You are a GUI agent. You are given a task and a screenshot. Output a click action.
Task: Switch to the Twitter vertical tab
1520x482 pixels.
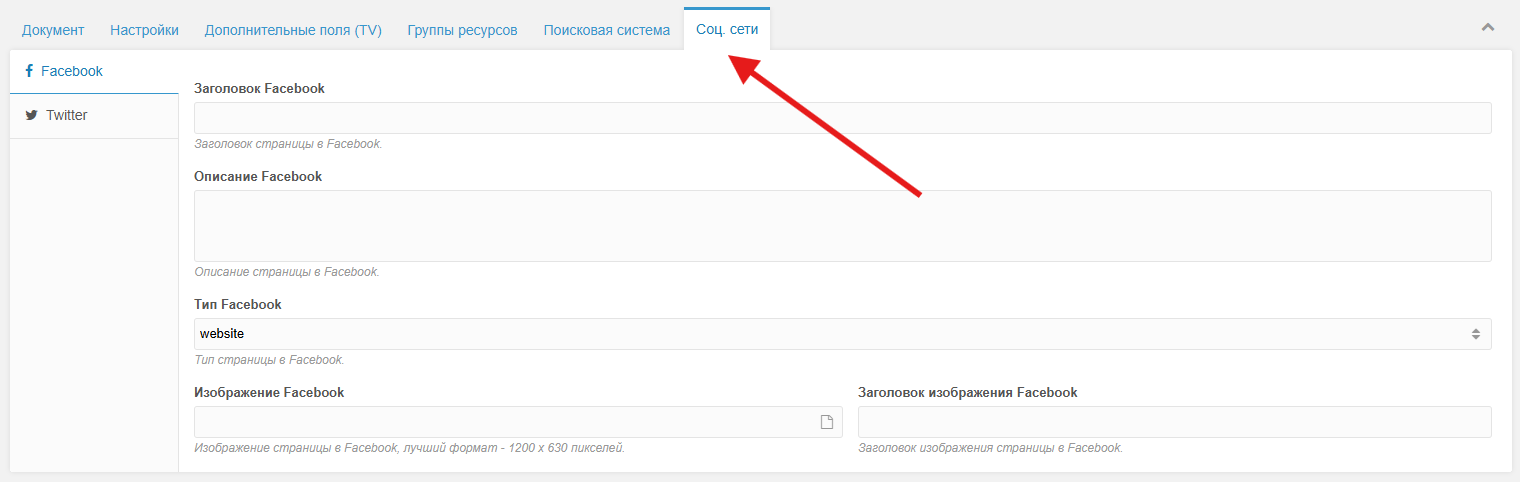[67, 115]
